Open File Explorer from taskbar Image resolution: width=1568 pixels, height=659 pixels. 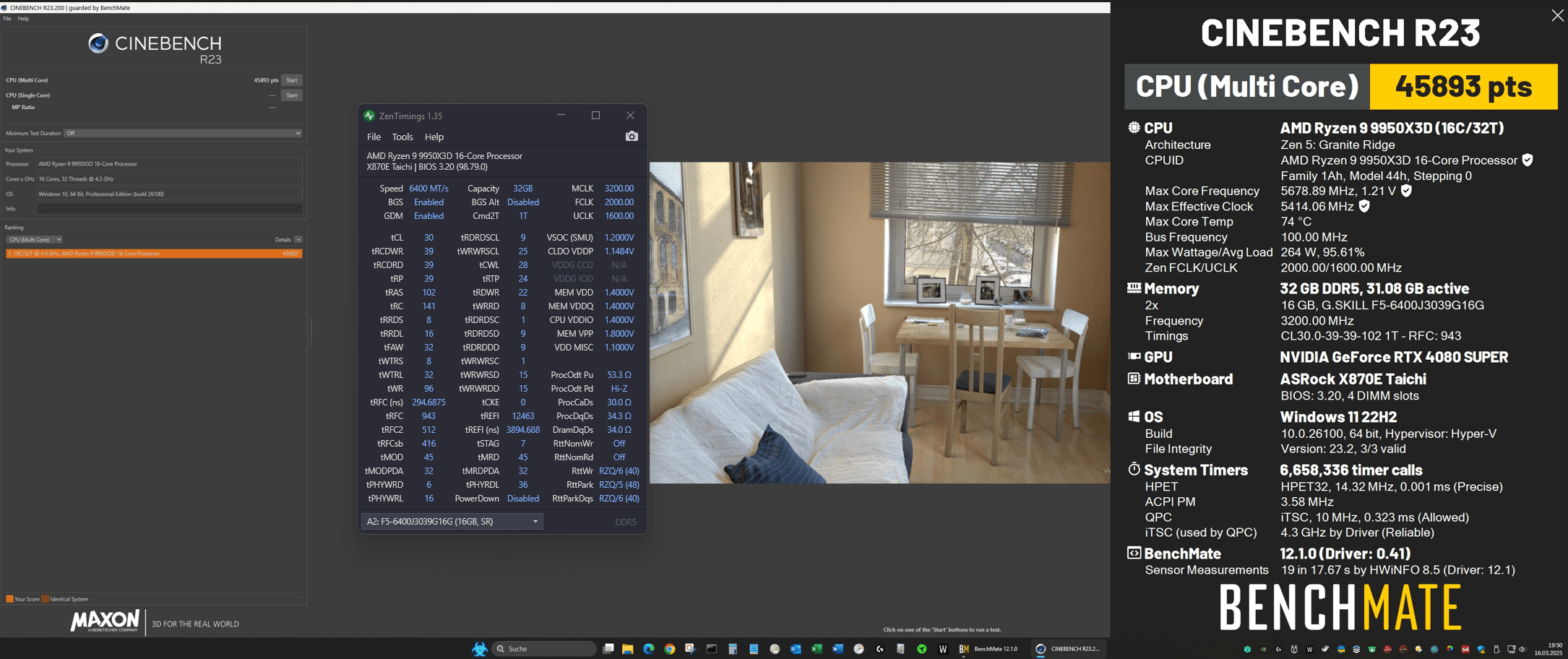point(628,649)
